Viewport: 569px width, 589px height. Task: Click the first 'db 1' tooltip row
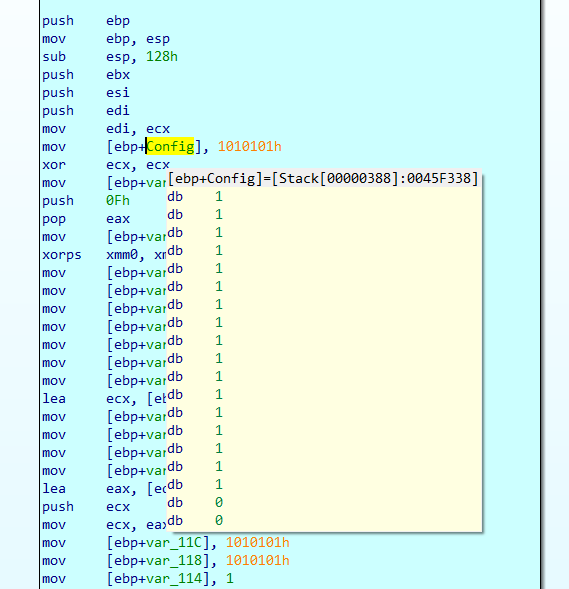tap(195, 196)
